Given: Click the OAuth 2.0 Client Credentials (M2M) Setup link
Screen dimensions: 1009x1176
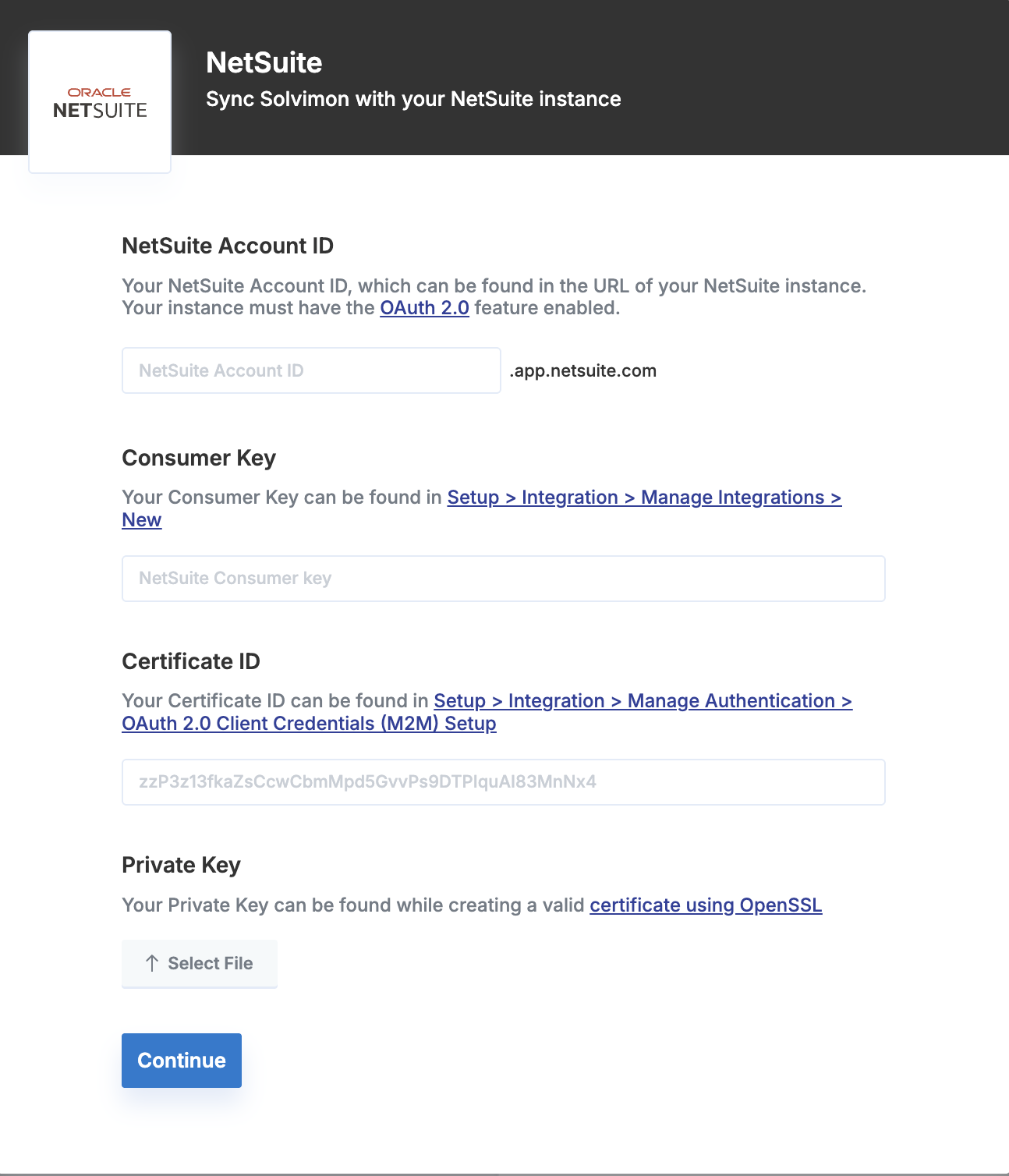Looking at the screenshot, I should (x=309, y=724).
